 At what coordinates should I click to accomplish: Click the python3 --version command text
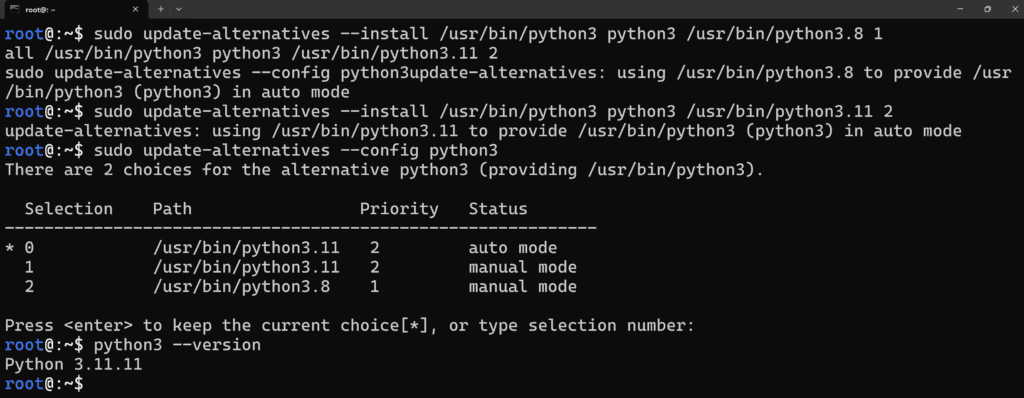click(x=177, y=344)
